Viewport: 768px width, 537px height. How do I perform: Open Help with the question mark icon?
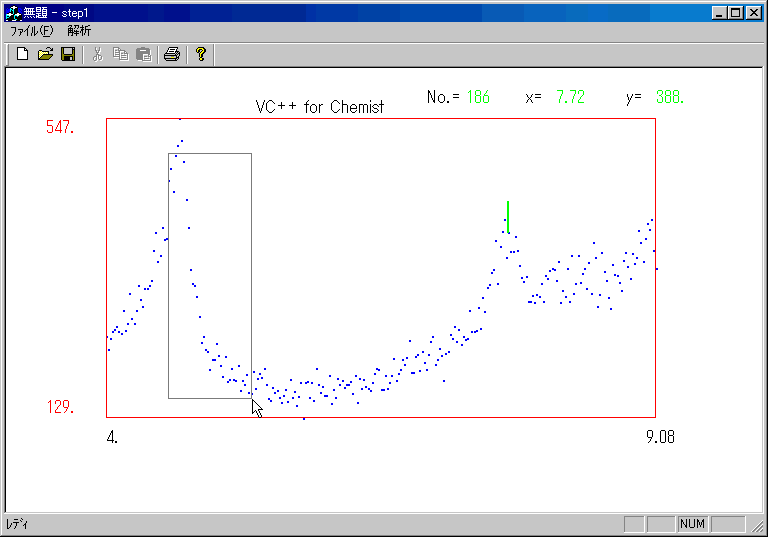(x=201, y=54)
